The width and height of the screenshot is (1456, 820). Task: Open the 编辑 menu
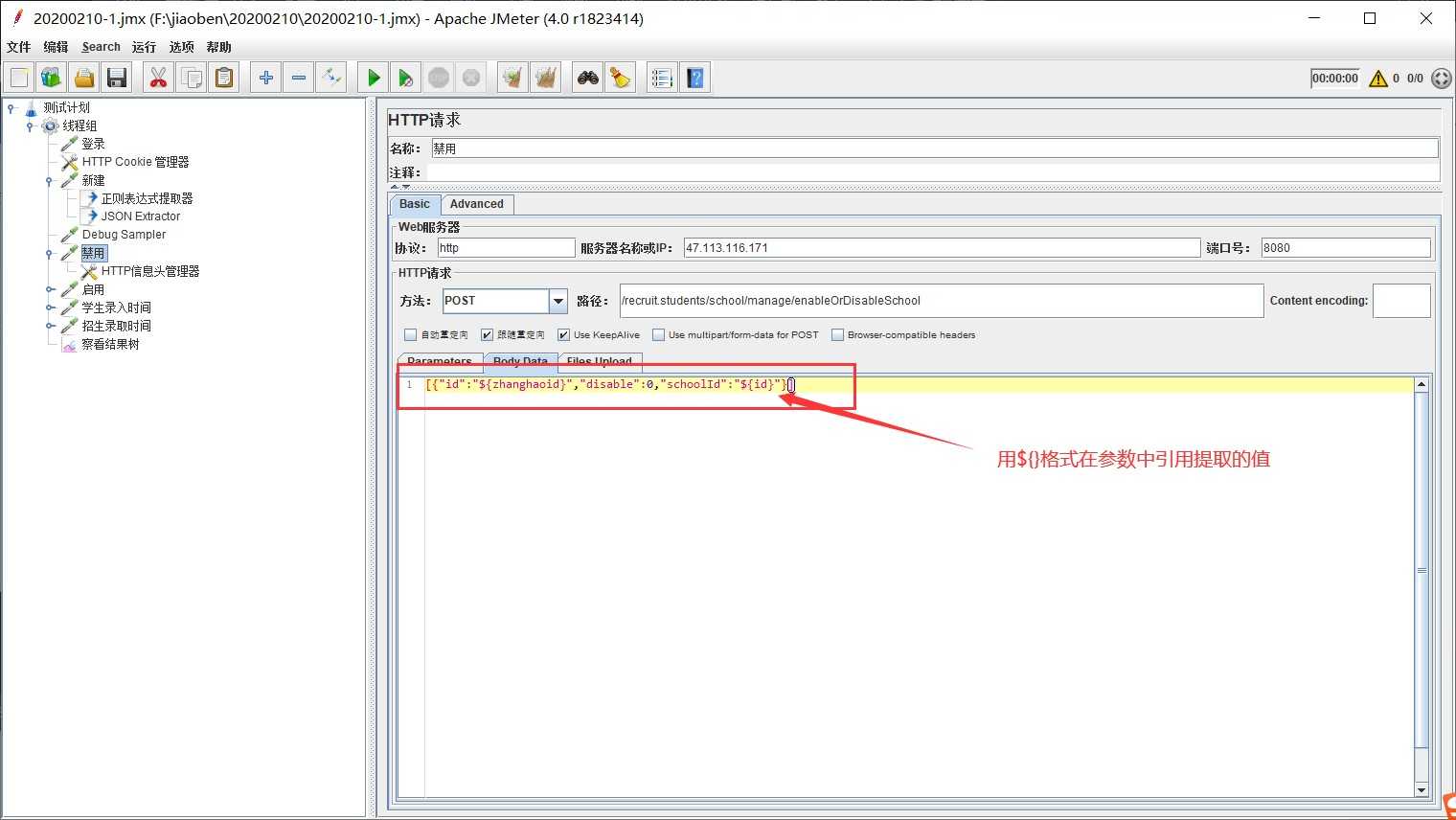pos(56,47)
